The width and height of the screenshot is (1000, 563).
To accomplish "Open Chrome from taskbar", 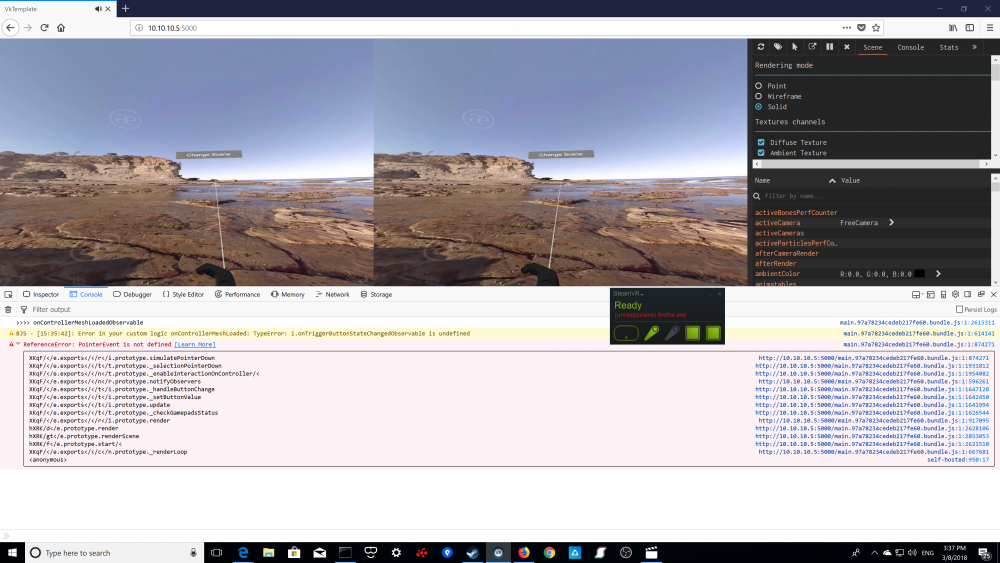I will [x=549, y=553].
